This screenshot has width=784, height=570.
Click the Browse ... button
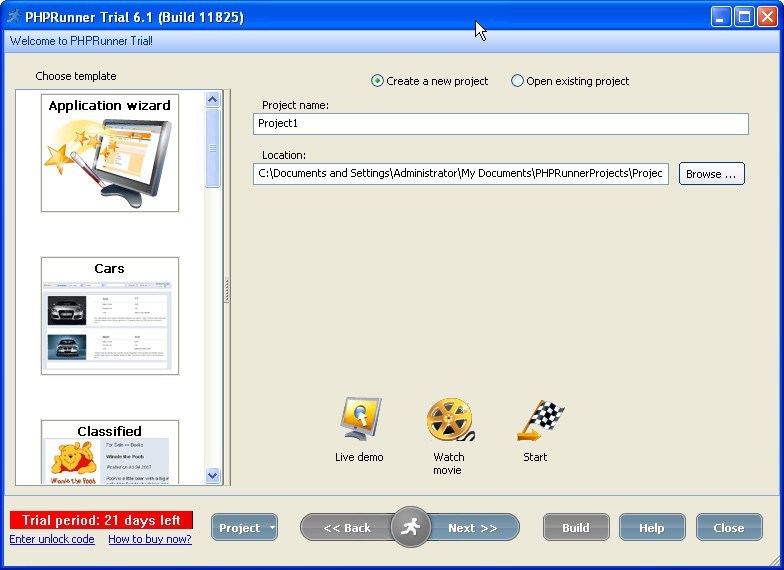pyautogui.click(x=711, y=174)
